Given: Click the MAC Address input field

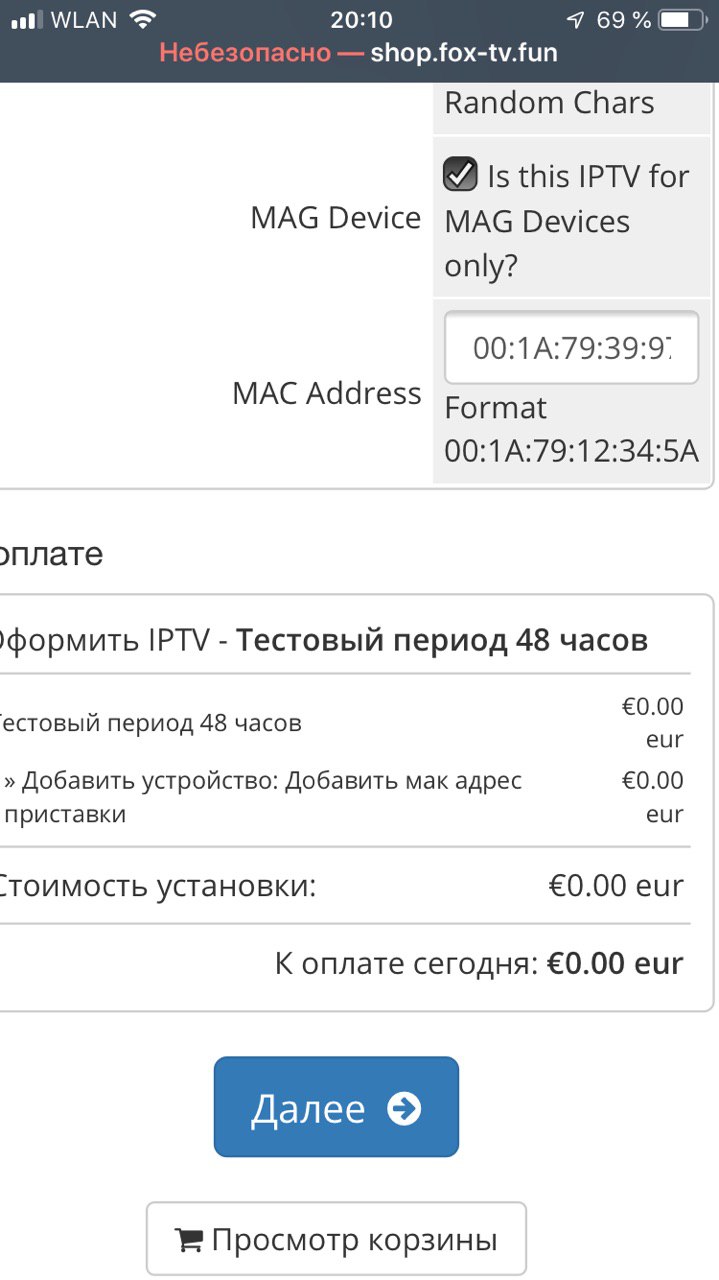Looking at the screenshot, I should [571, 348].
